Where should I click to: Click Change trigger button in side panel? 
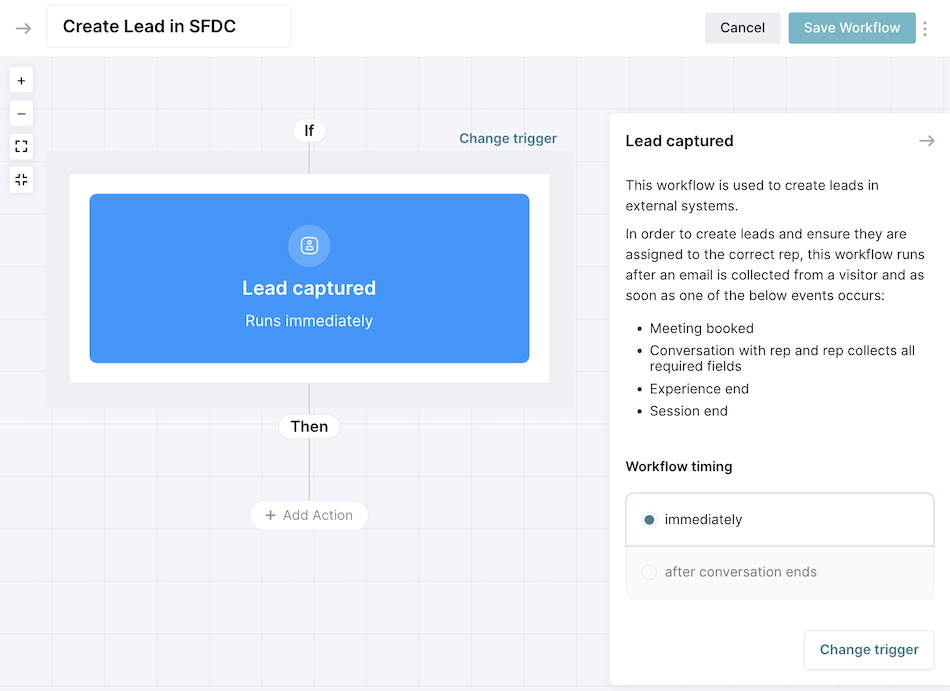(x=869, y=650)
